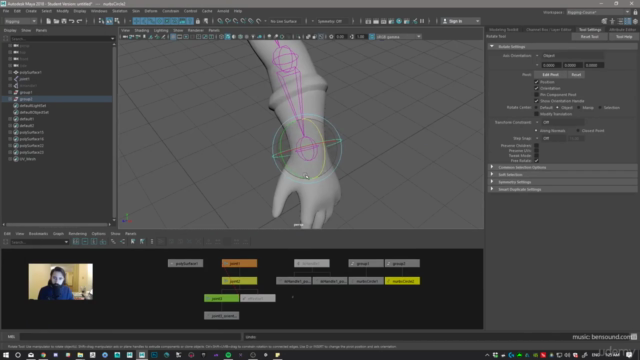Toggle the Attribute Editor sidebar icon at top right
Image resolution: width=640 pixels, height=360 pixels.
(x=620, y=21)
